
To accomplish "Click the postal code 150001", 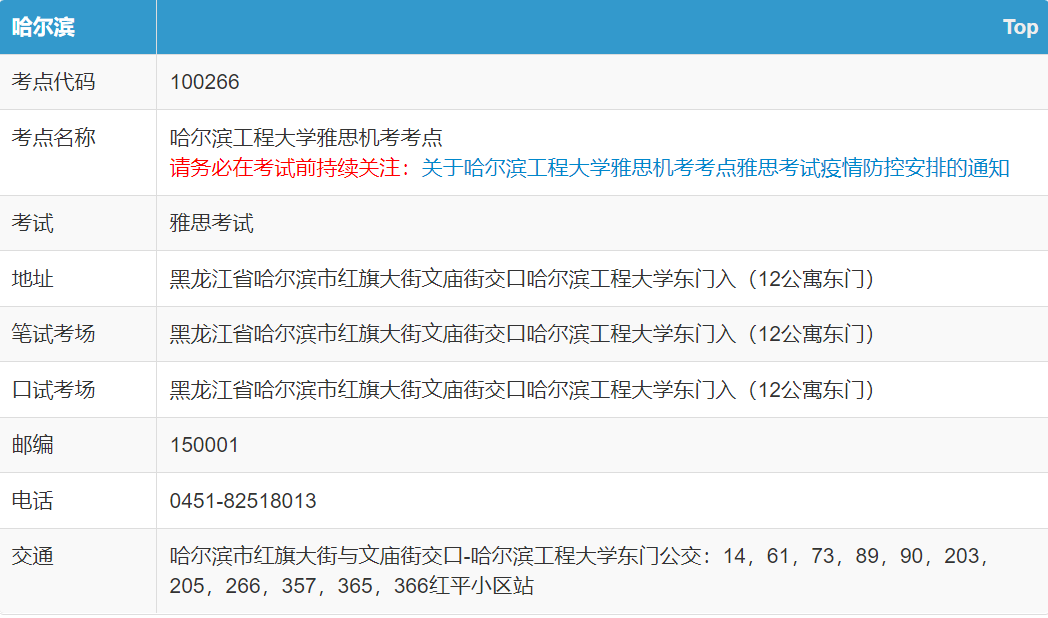I will [205, 445].
